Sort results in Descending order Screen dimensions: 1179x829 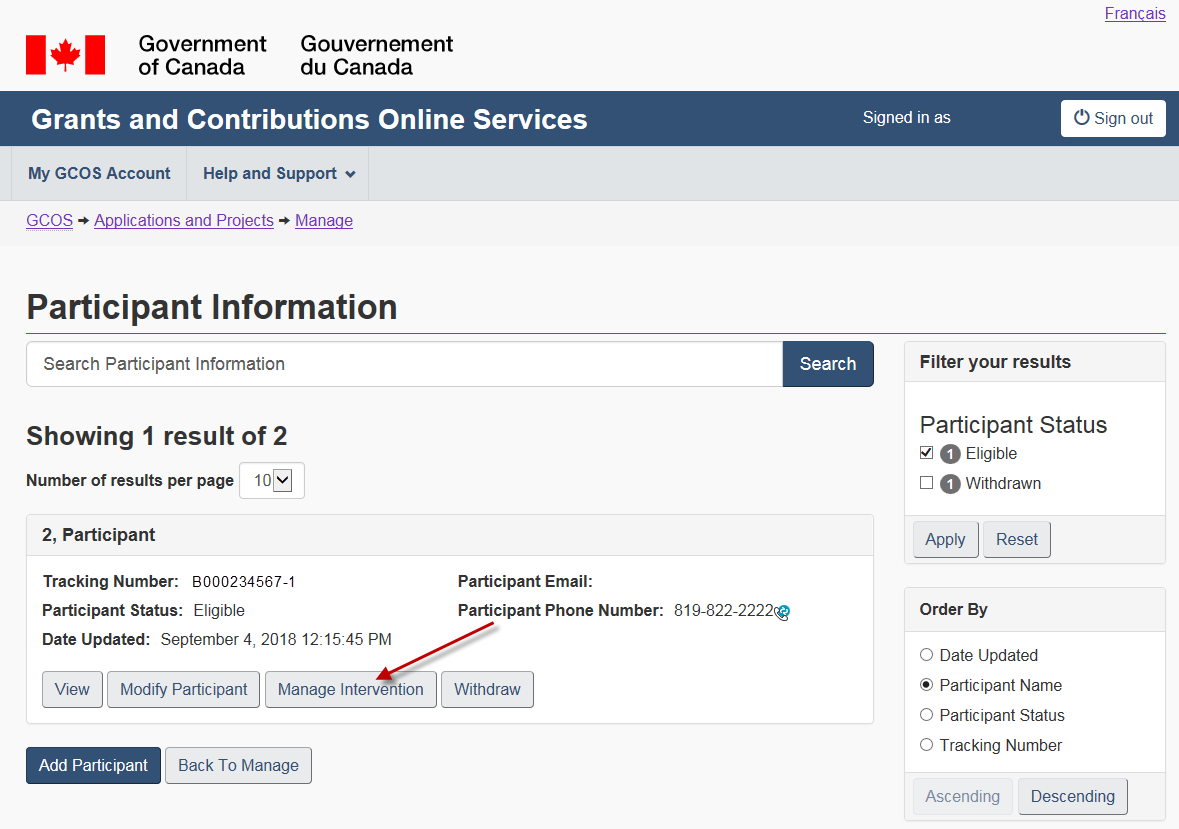1072,797
